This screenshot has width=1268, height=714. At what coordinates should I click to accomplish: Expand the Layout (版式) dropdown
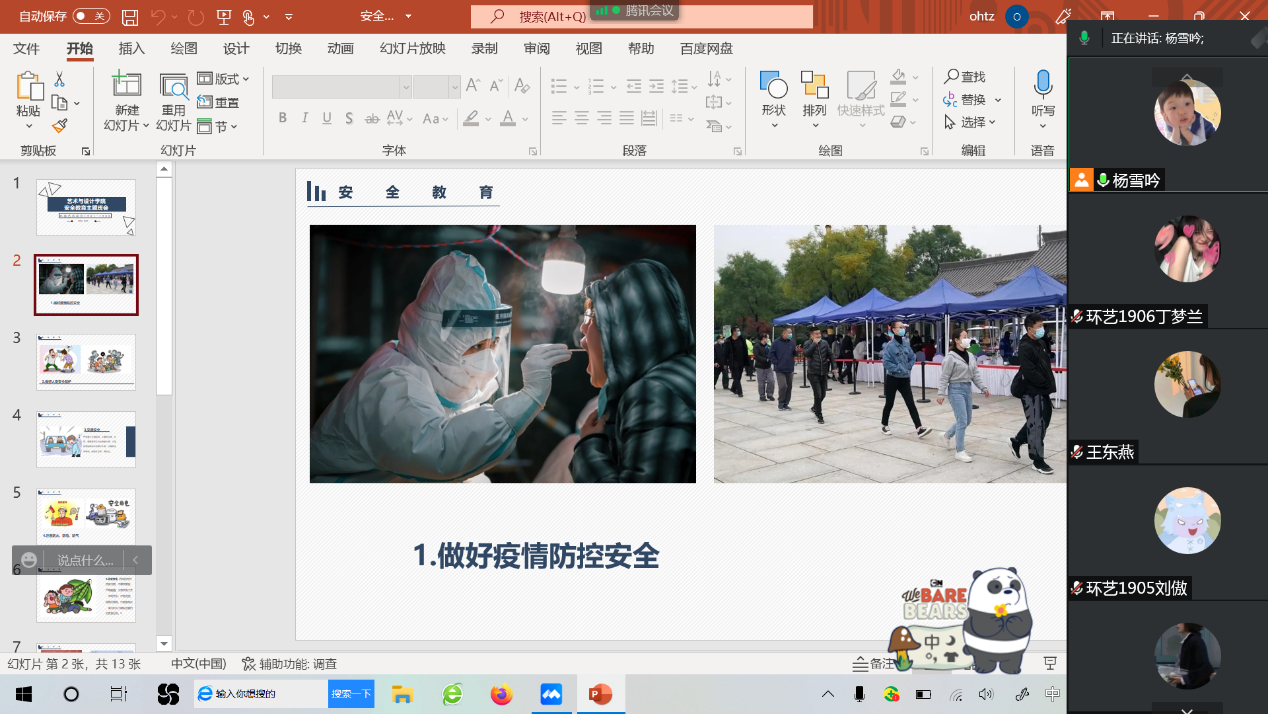point(224,79)
